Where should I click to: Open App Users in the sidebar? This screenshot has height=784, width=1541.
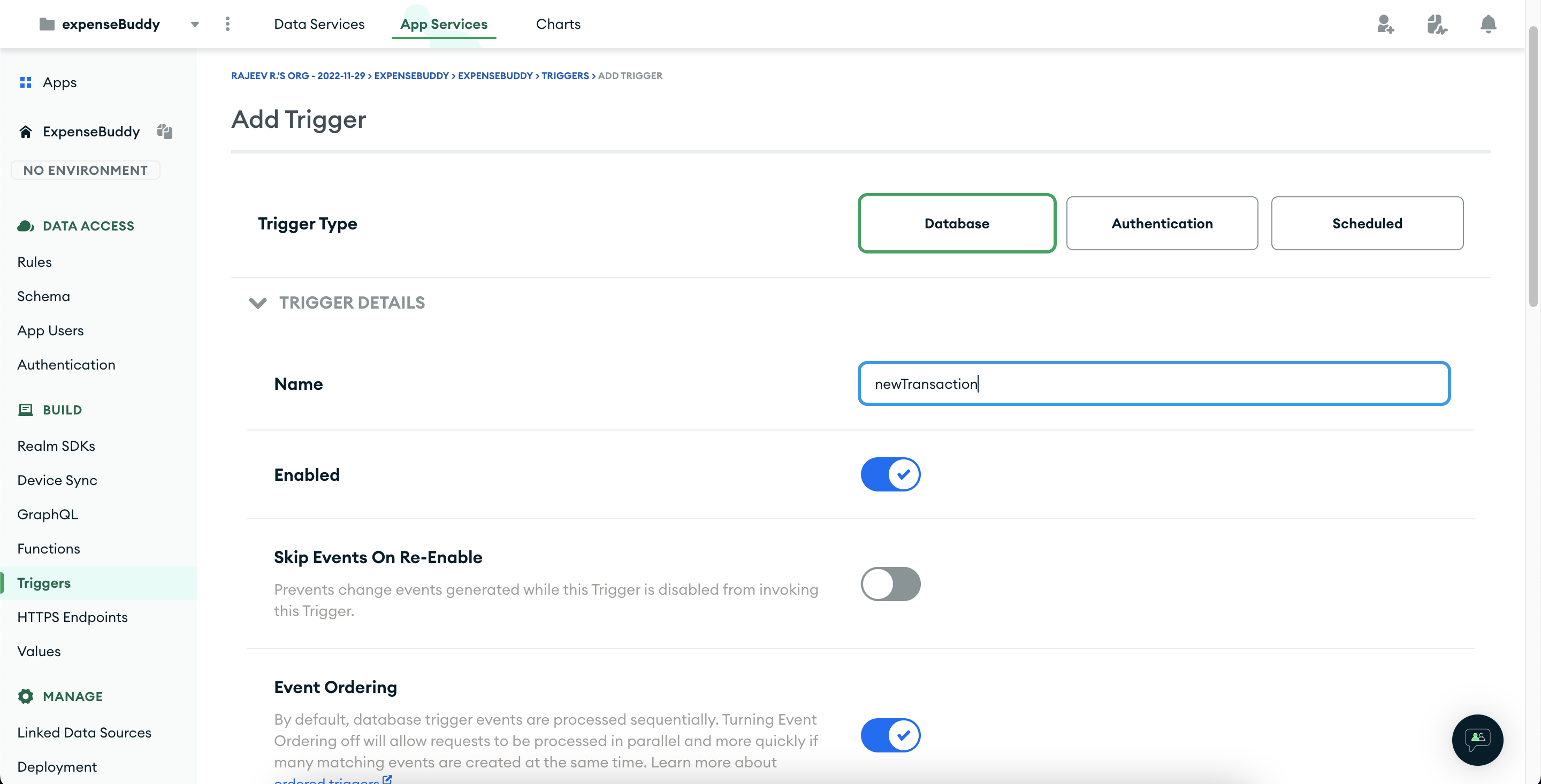click(x=50, y=330)
